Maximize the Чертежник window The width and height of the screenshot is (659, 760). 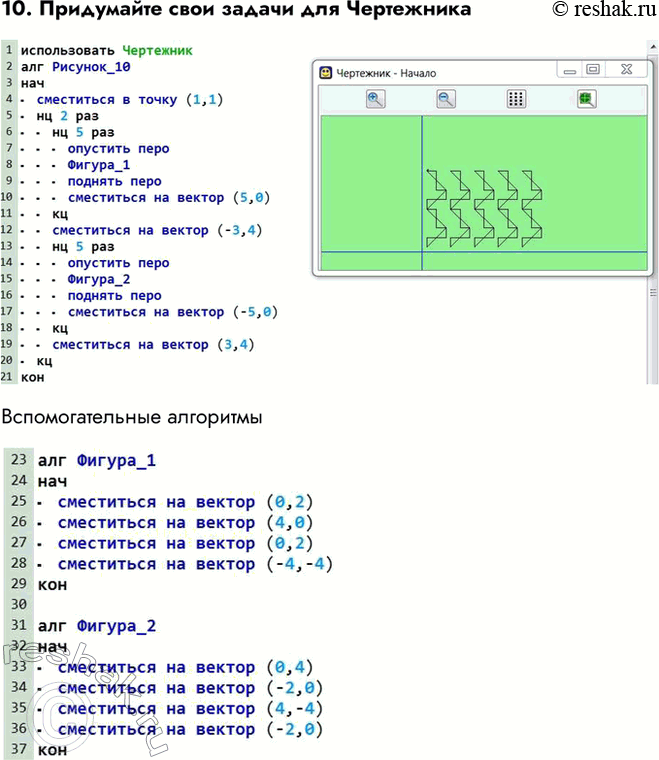point(593,71)
